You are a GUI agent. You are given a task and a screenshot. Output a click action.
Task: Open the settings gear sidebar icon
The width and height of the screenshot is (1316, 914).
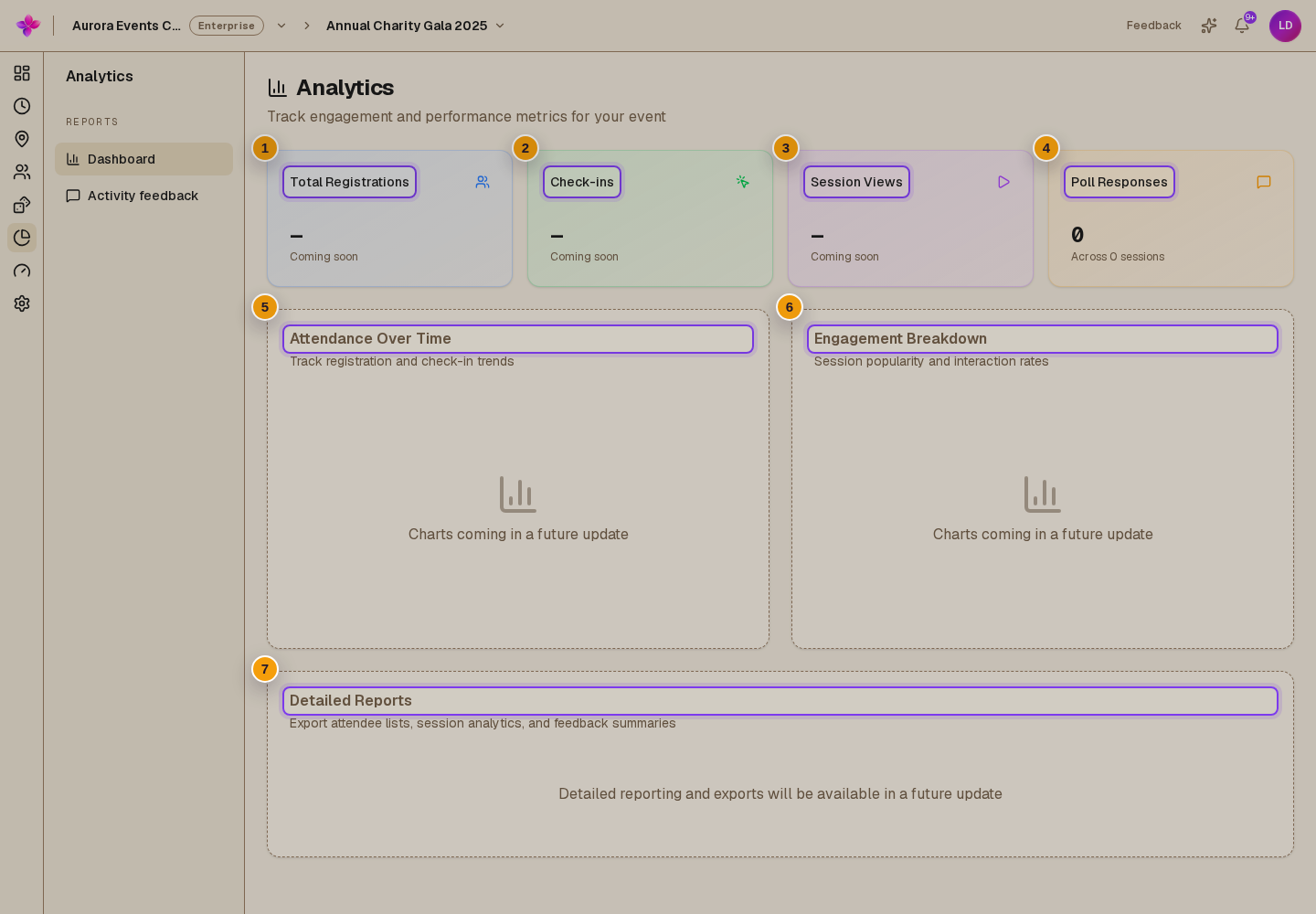click(x=22, y=303)
